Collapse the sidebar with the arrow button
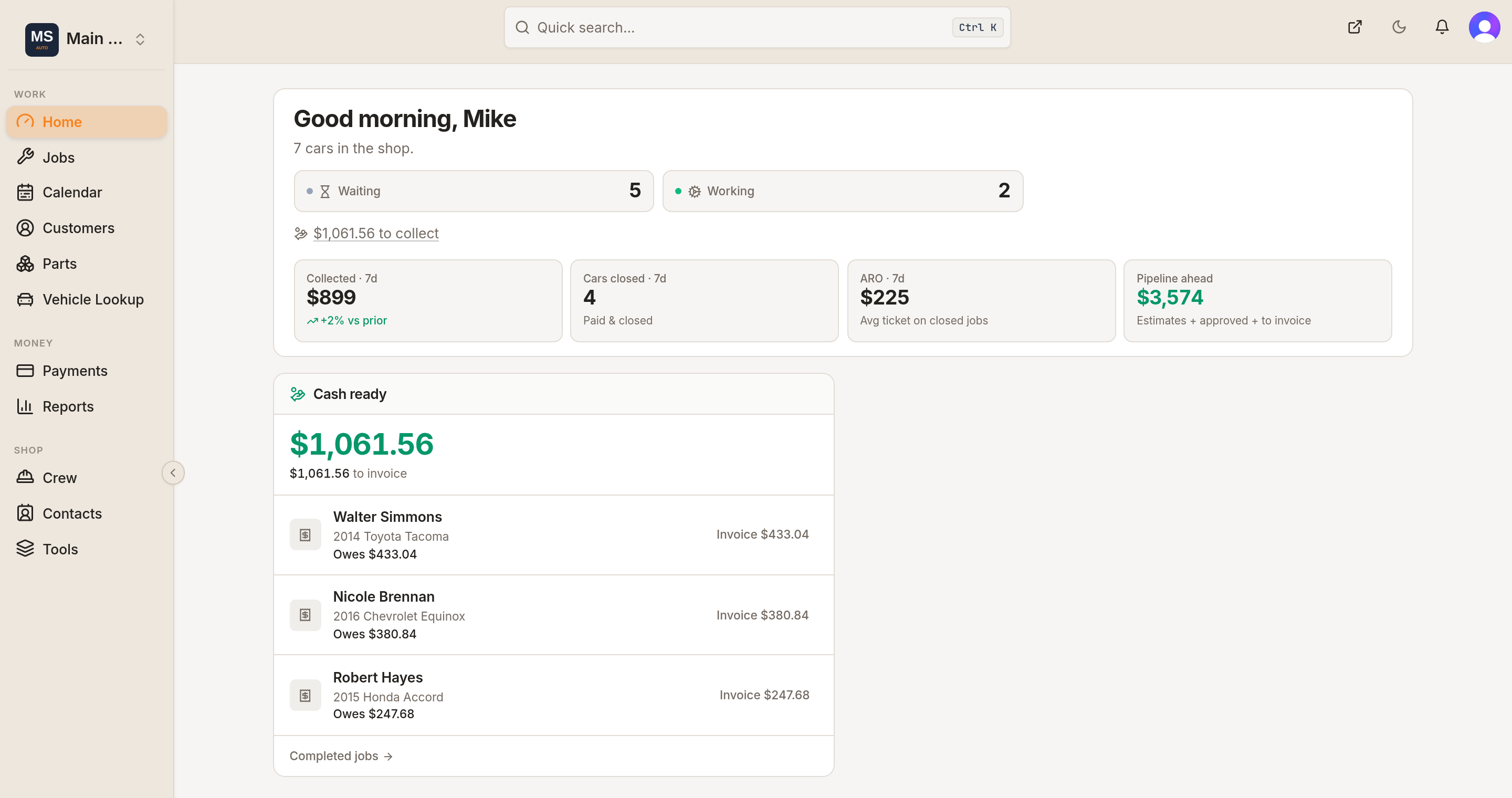 (x=173, y=473)
